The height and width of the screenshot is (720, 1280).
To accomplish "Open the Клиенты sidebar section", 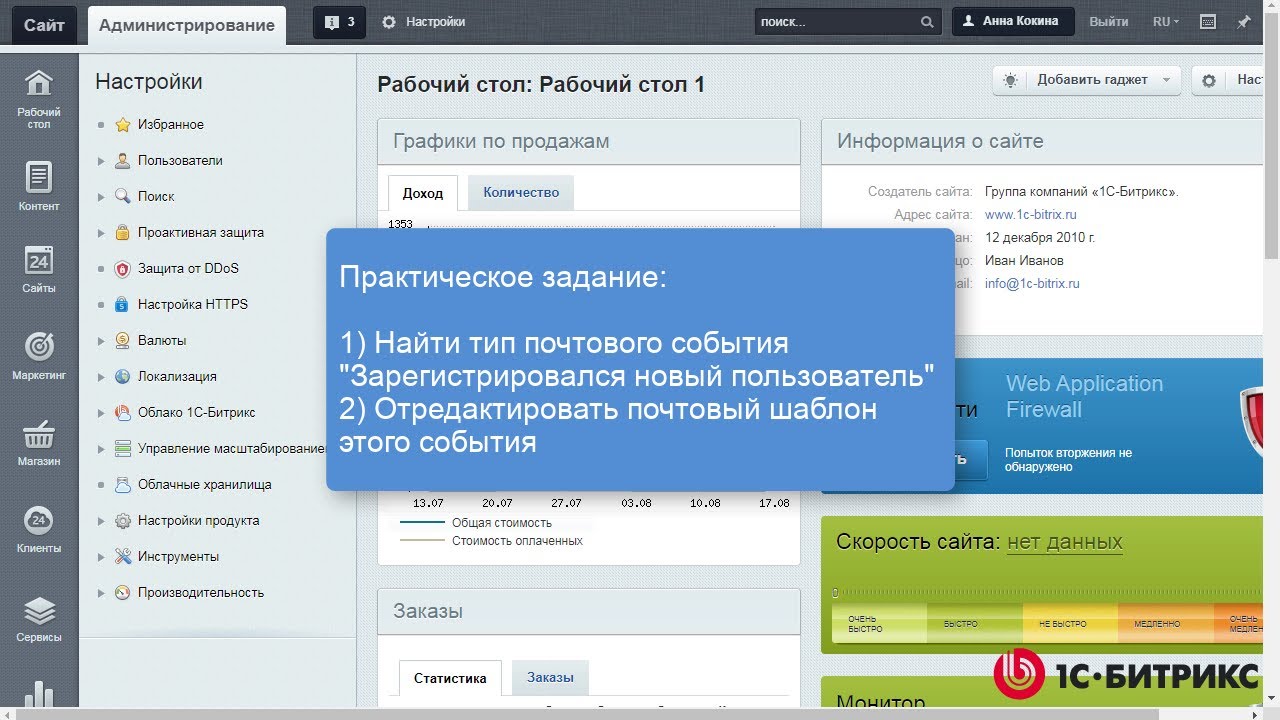I will [39, 529].
